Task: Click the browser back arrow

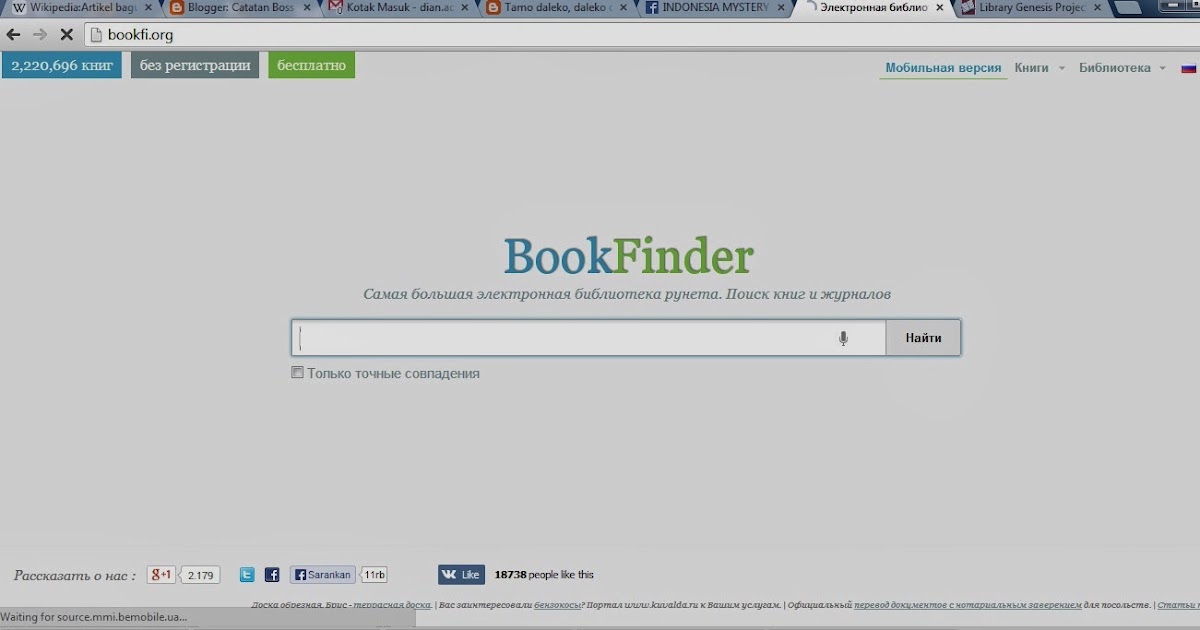Action: tap(14, 34)
